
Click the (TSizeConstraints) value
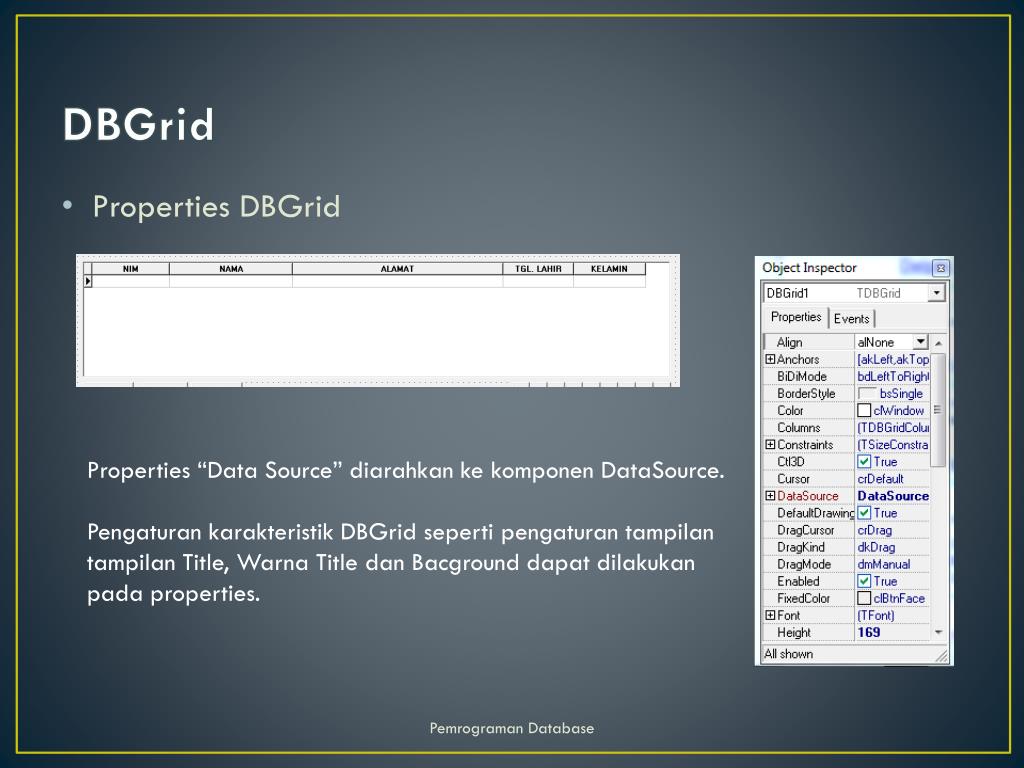tap(893, 445)
